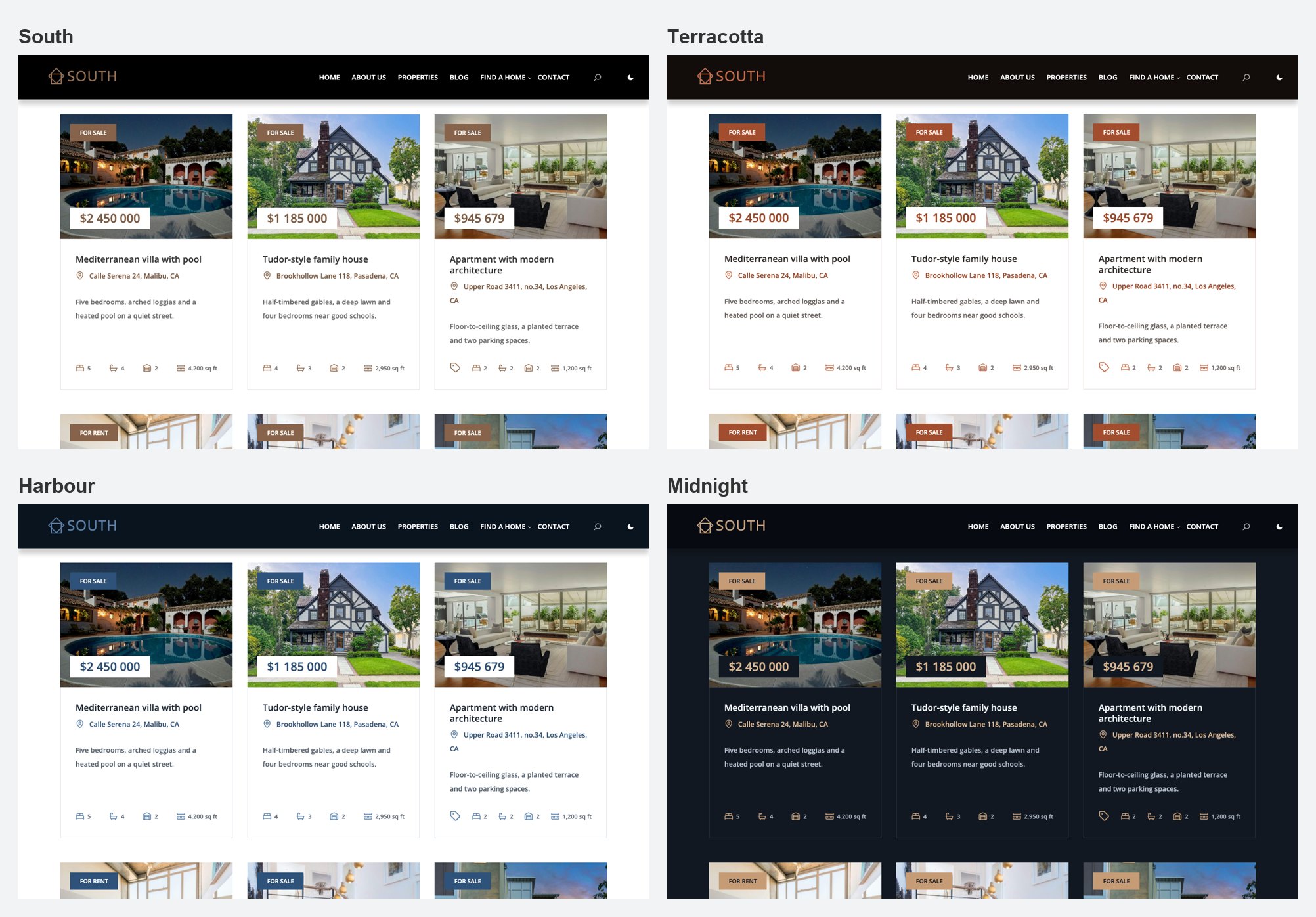Open search icon in Harbour header
1316x917 pixels.
(598, 527)
